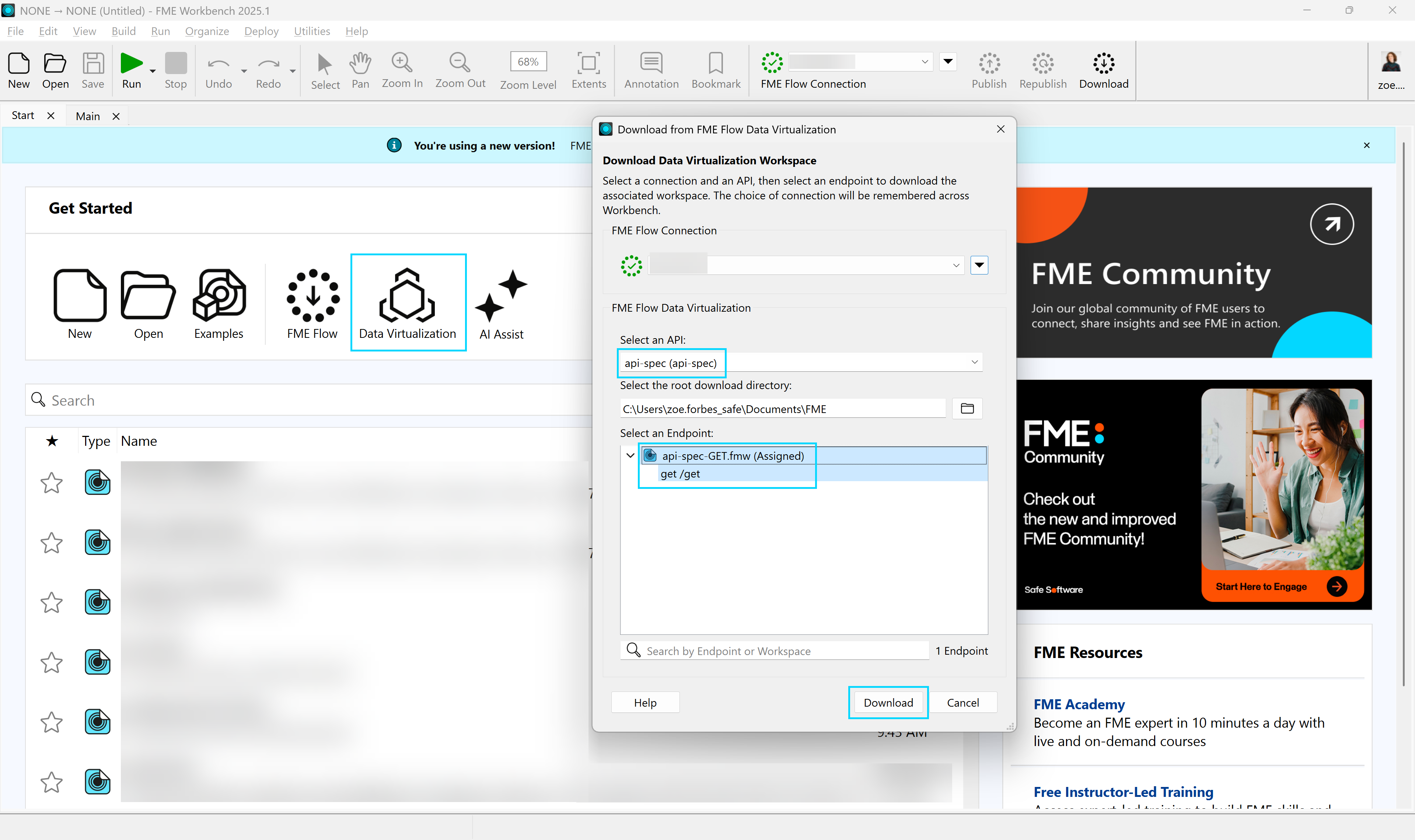The height and width of the screenshot is (840, 1415).
Task: Collapse the api-spec-GET.fmw tree node
Action: (630, 456)
